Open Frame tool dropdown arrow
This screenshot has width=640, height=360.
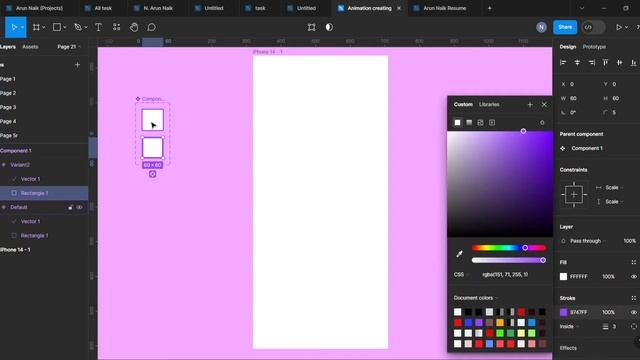(x=44, y=27)
